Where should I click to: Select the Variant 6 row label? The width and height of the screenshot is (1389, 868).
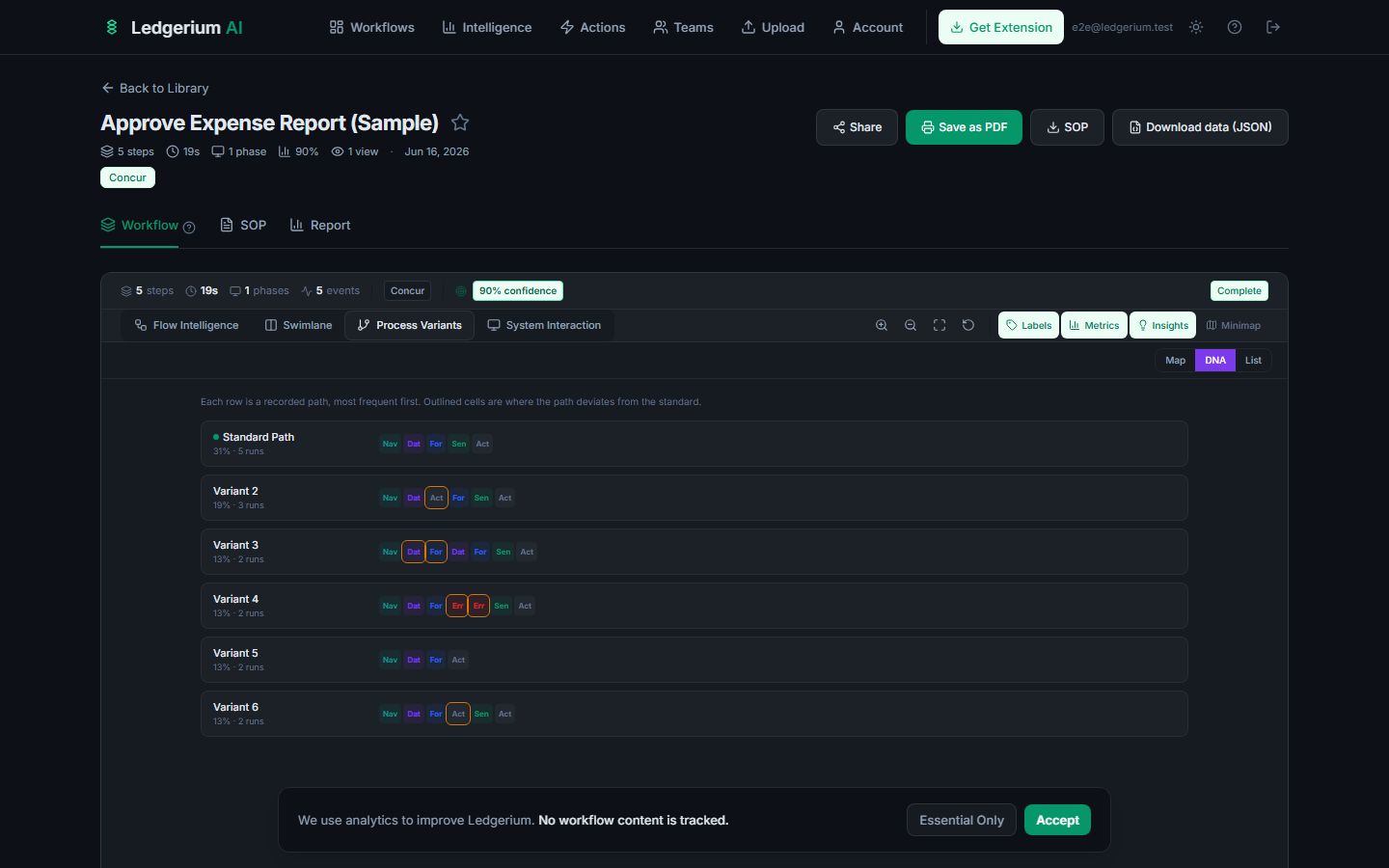235,707
